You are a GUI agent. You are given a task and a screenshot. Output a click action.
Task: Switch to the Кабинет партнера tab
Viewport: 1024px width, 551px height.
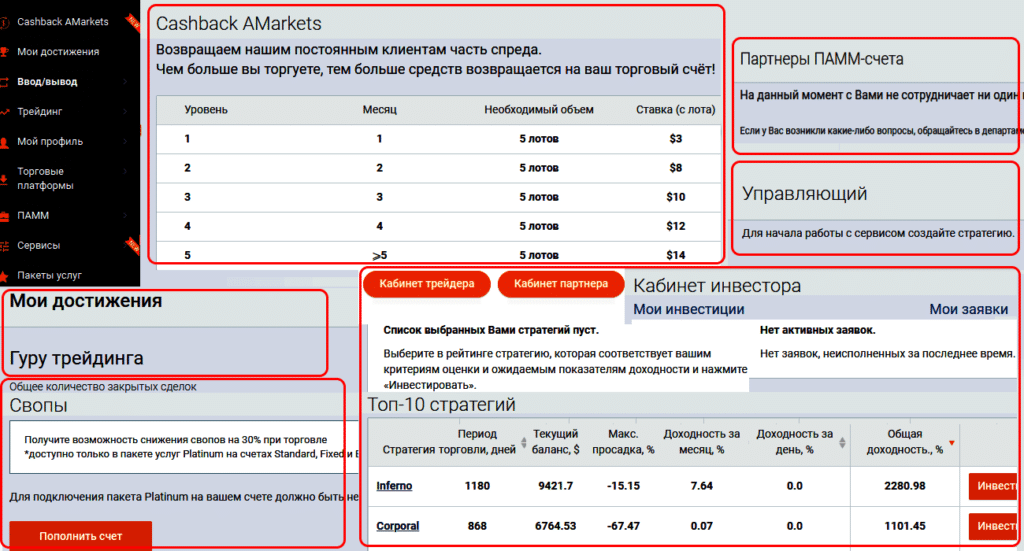pyautogui.click(x=560, y=284)
